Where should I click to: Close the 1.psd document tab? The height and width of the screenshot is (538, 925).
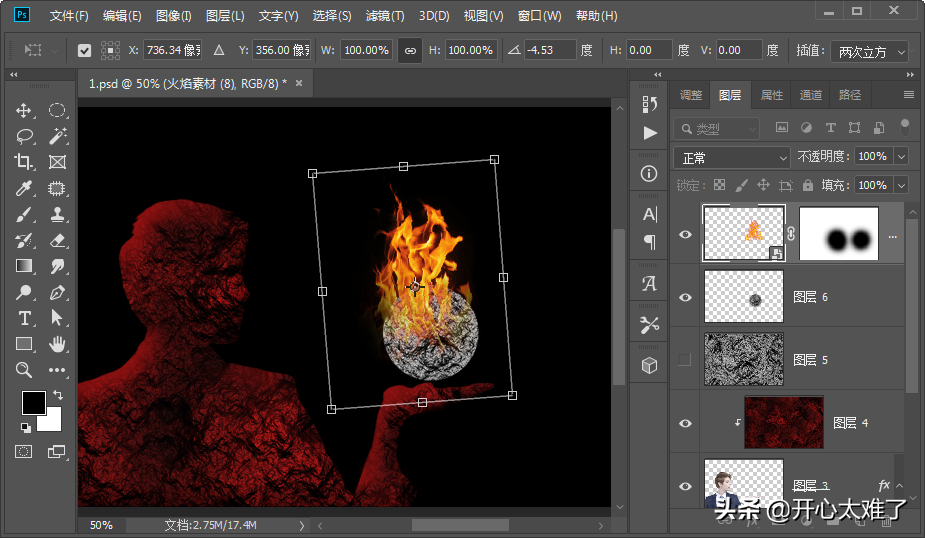299,83
